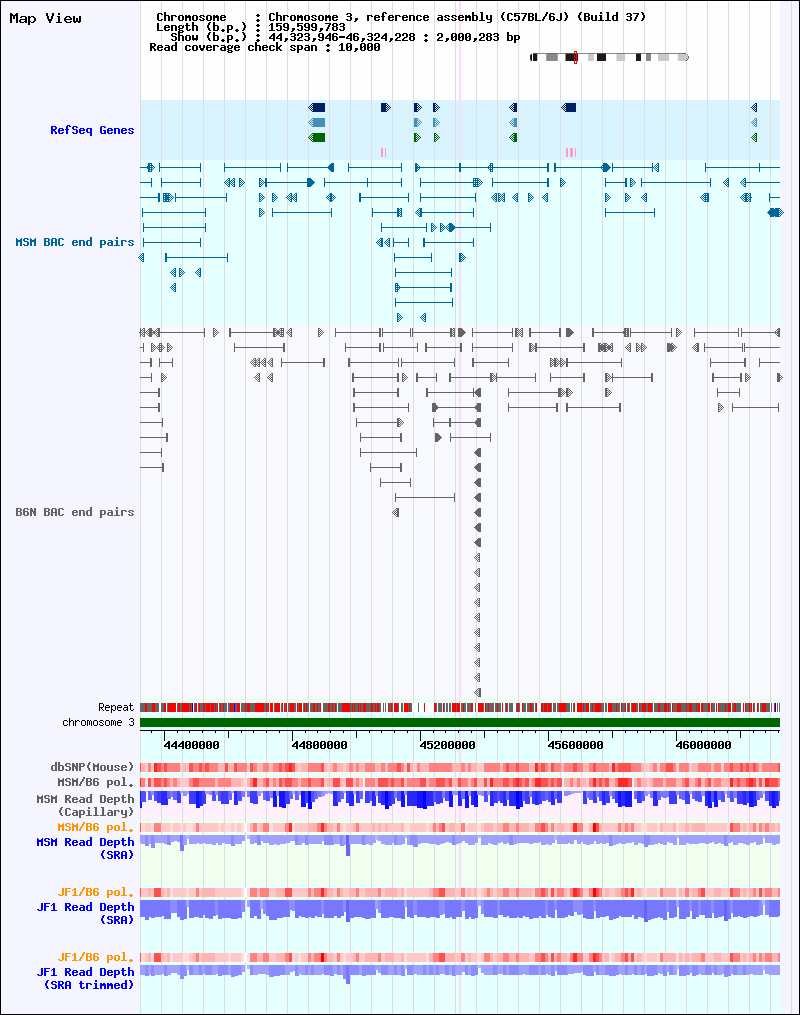800x1015 pixels.
Task: Click the "159,599,783" chromosome length value
Action: 307,27
